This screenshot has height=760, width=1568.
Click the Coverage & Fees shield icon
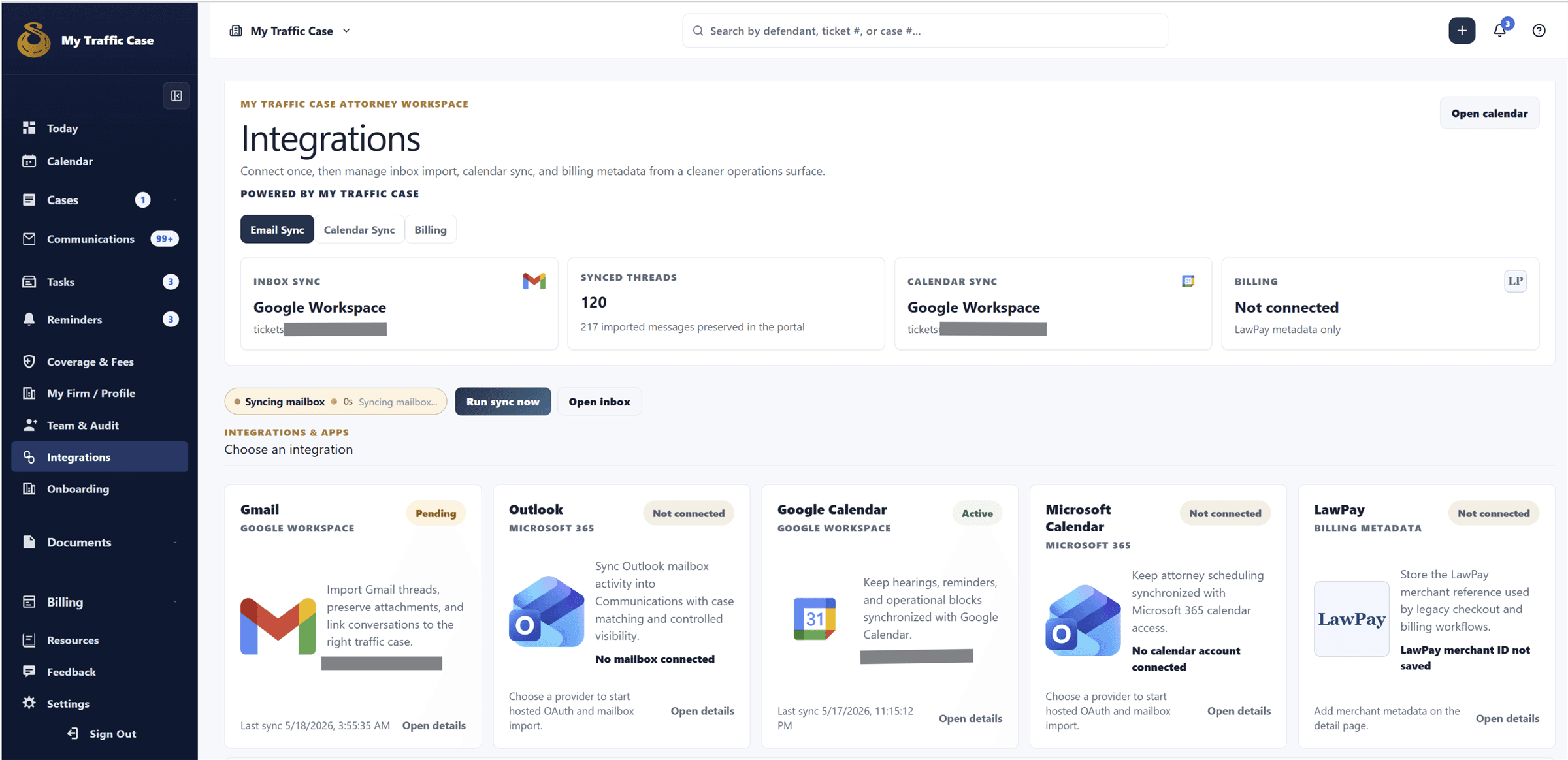click(29, 361)
